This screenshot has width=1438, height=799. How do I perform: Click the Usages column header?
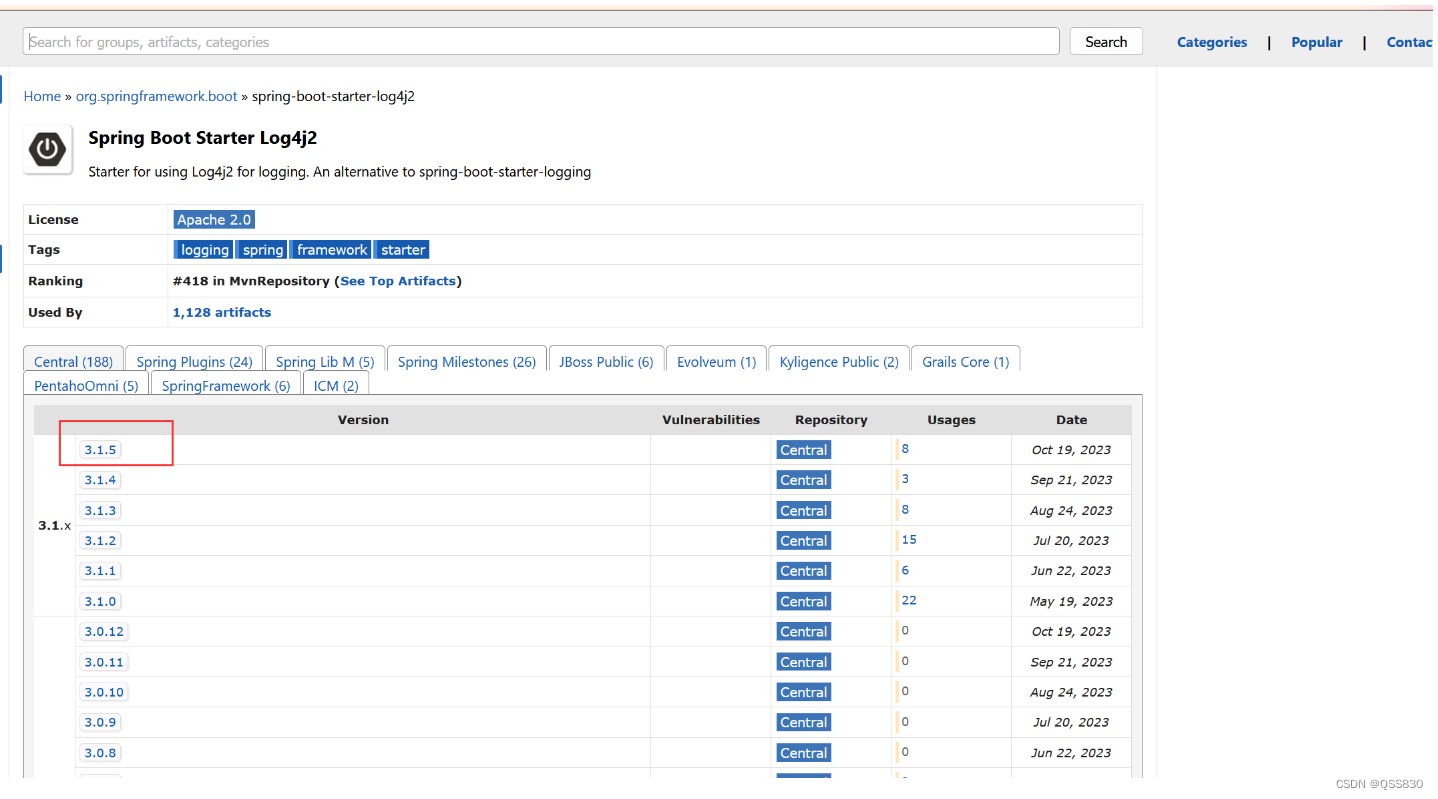pos(951,420)
